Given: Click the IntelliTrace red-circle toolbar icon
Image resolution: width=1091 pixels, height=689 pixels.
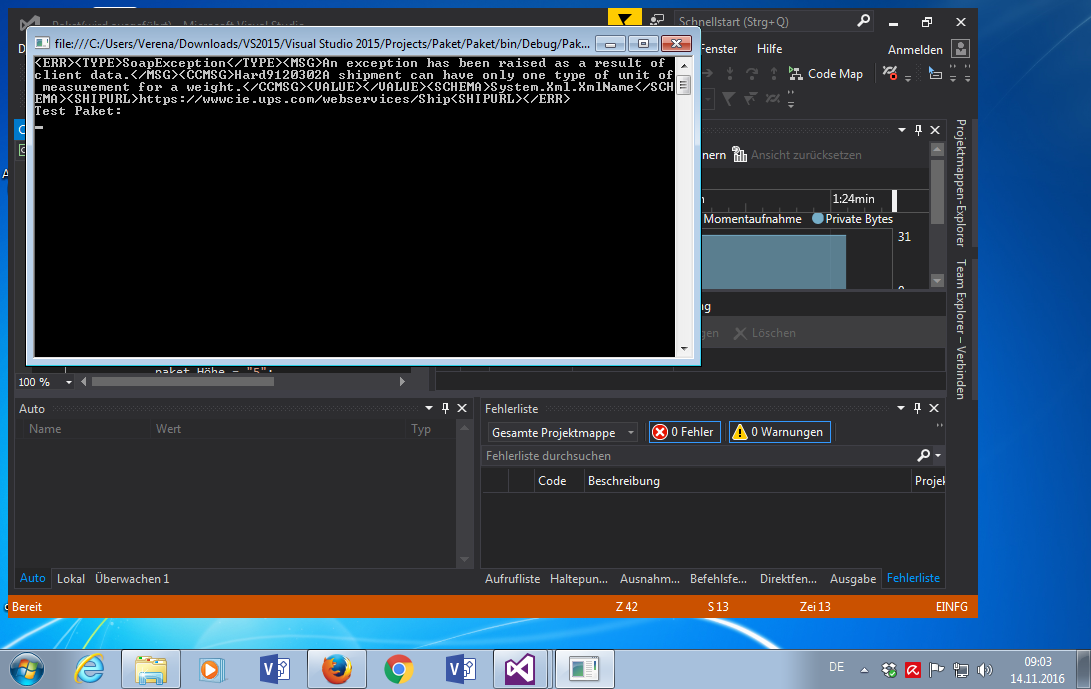Looking at the screenshot, I should click(x=890, y=73).
